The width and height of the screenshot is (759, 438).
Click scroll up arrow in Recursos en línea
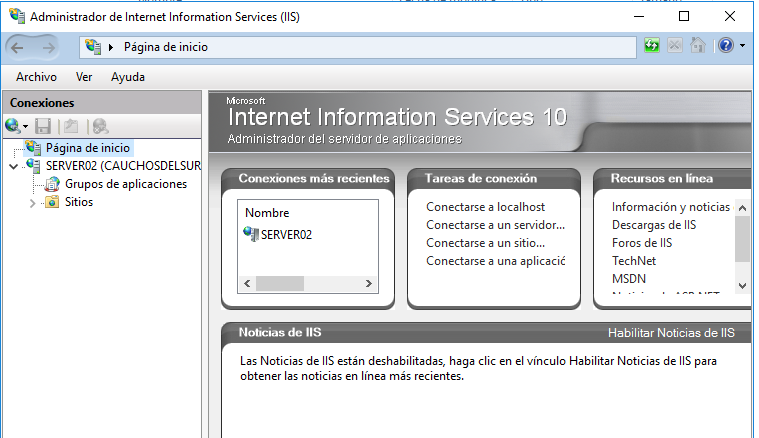coord(743,208)
